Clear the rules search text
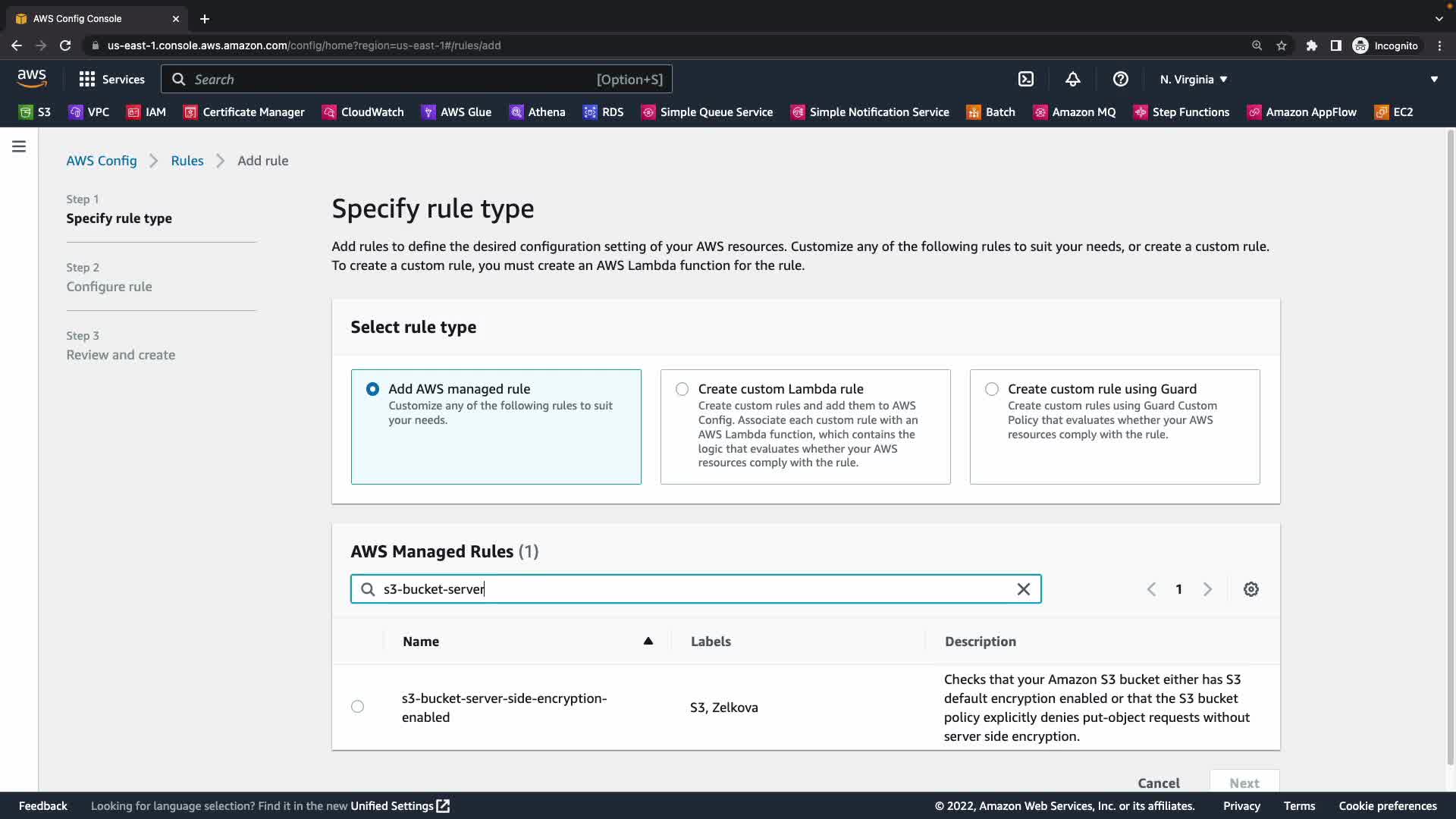 (1023, 589)
